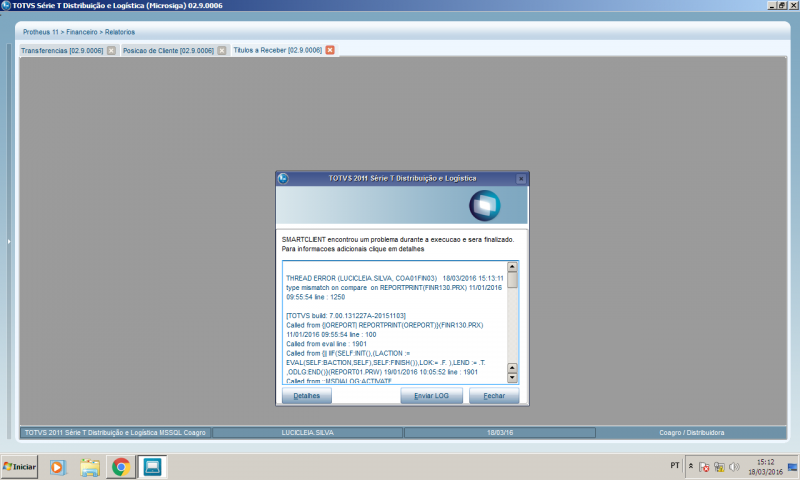Click the TOTVS logo in dialog banner
This screenshot has width=800, height=480.
(485, 206)
